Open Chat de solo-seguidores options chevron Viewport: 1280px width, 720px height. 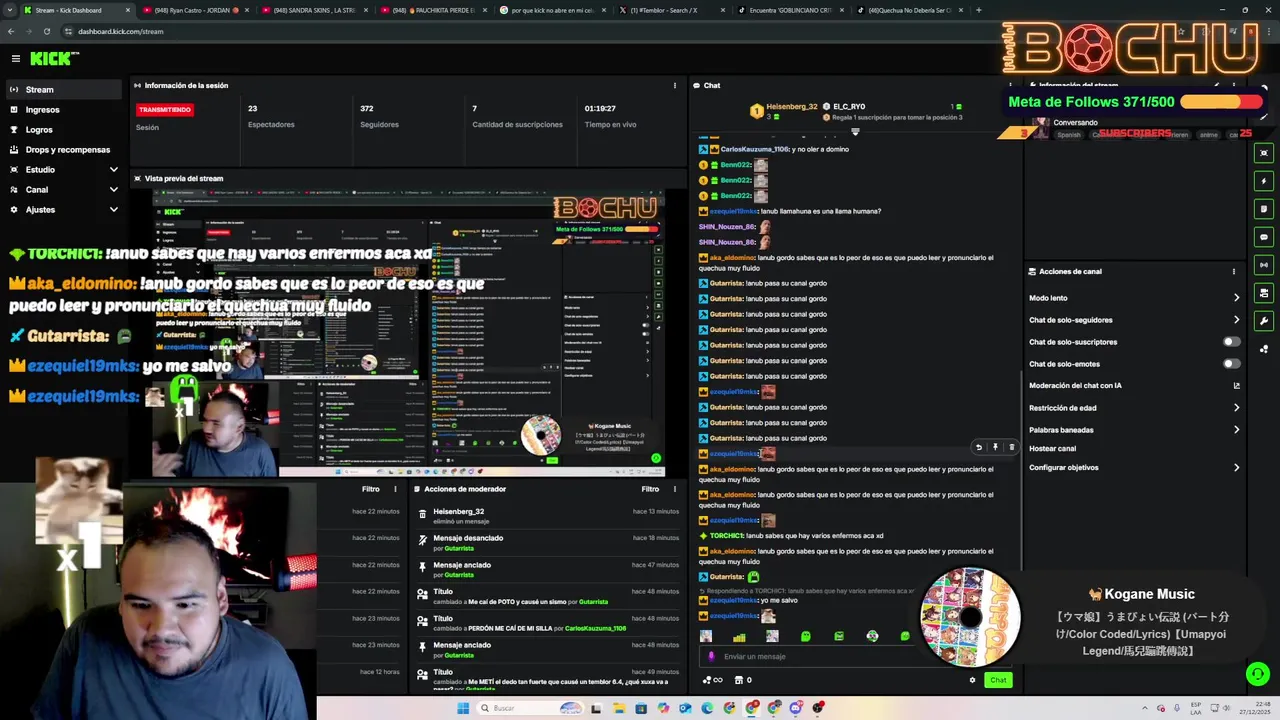tap(1236, 320)
